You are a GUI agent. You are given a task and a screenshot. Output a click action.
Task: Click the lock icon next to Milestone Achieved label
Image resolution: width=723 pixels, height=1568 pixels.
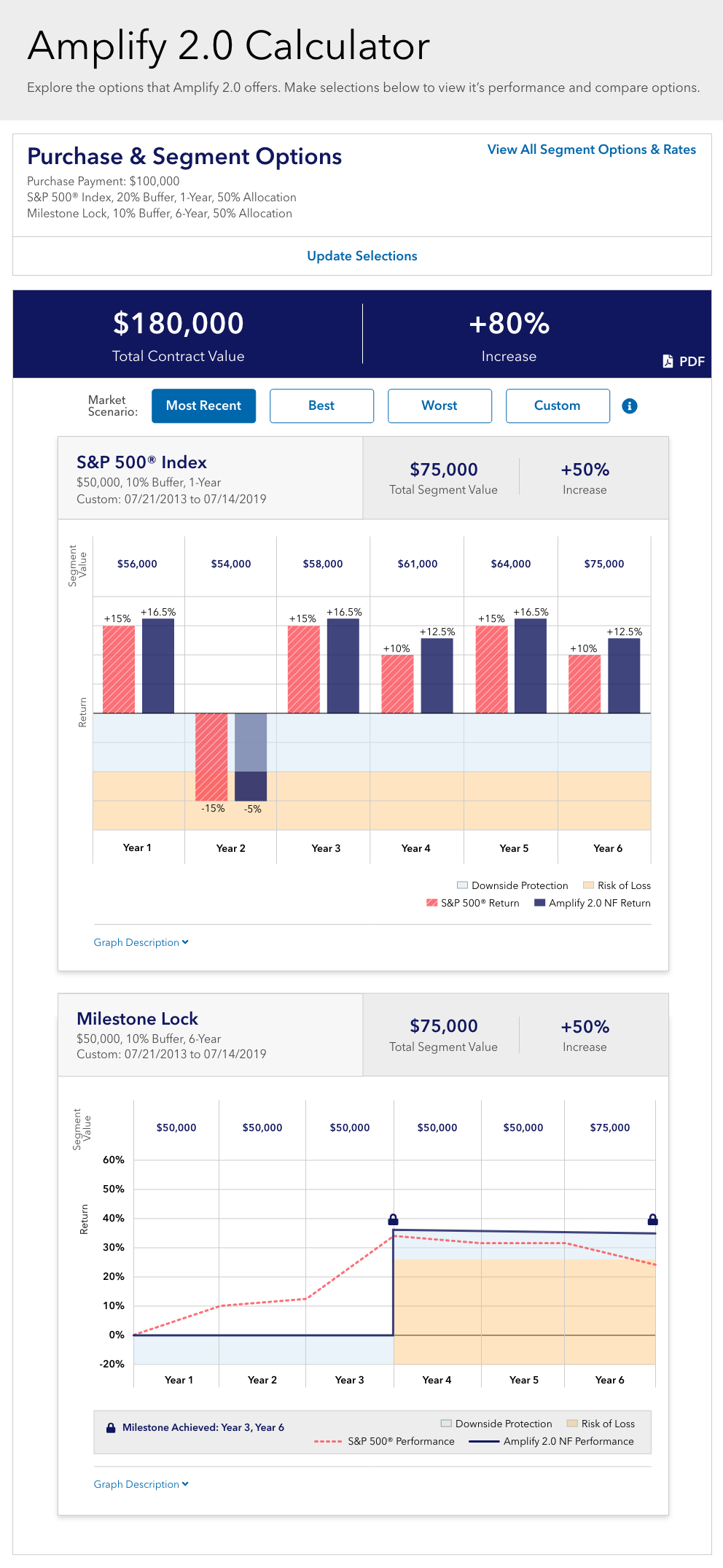[111, 1427]
